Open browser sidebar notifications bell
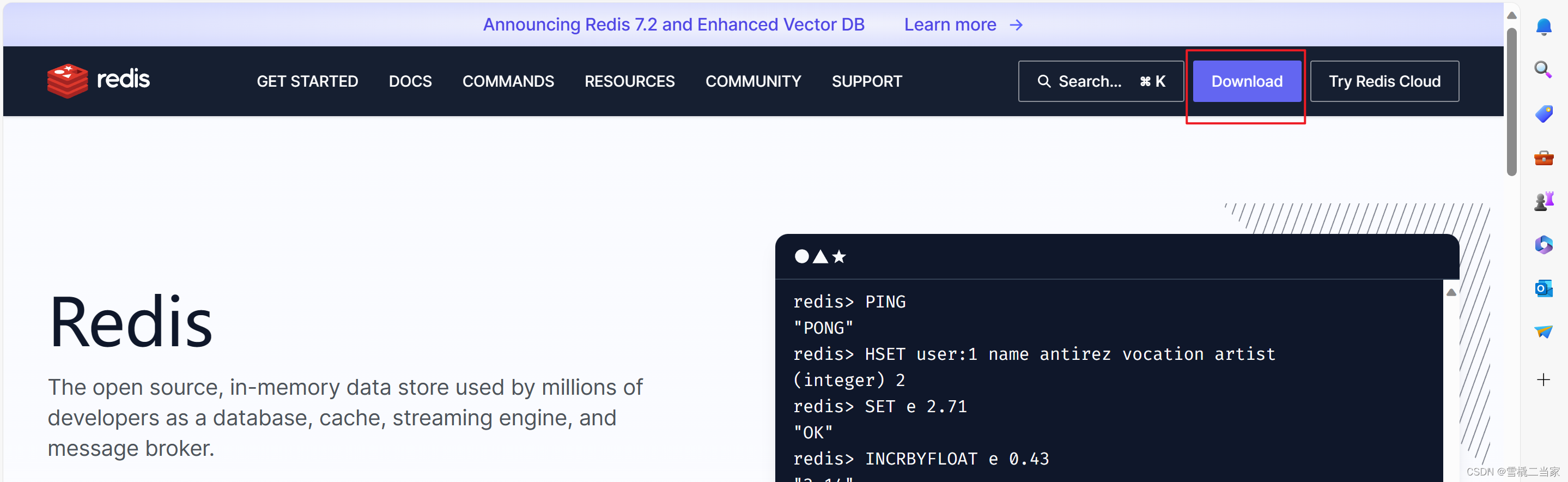 click(x=1543, y=26)
